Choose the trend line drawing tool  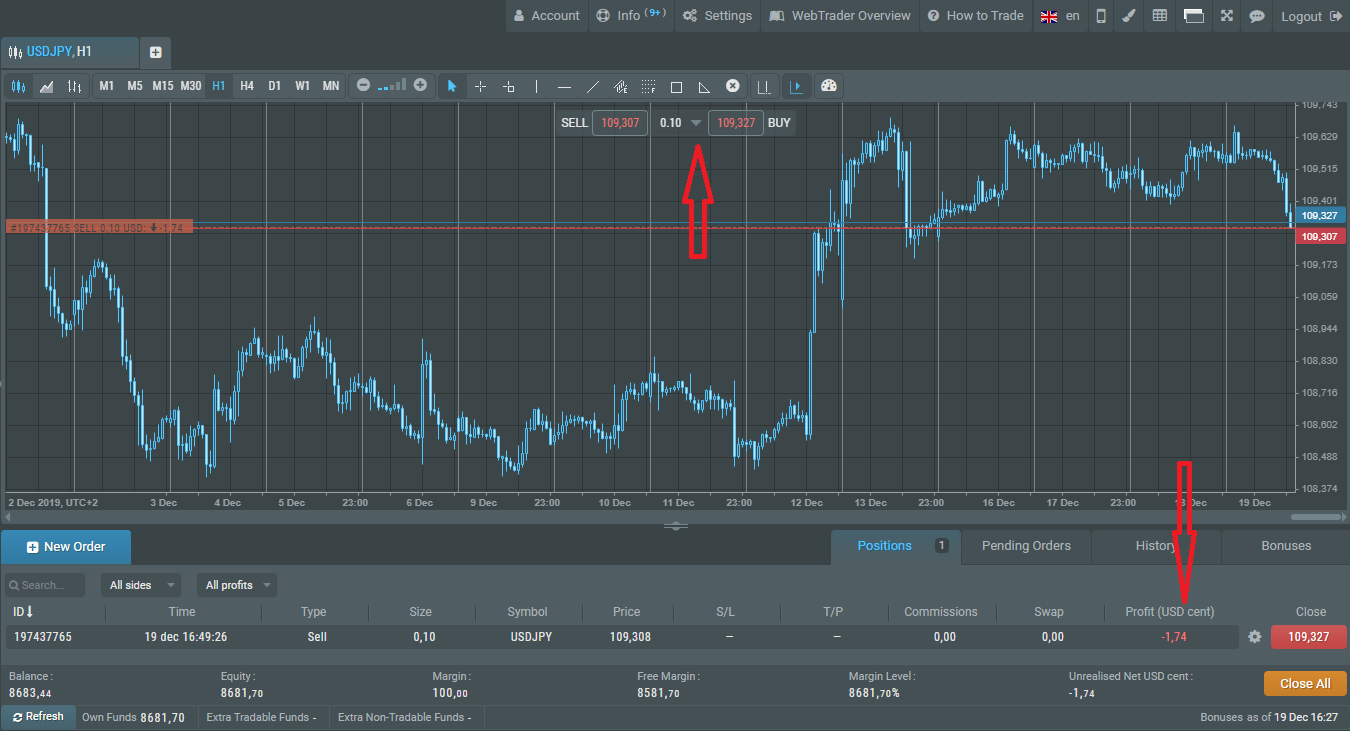pos(592,86)
